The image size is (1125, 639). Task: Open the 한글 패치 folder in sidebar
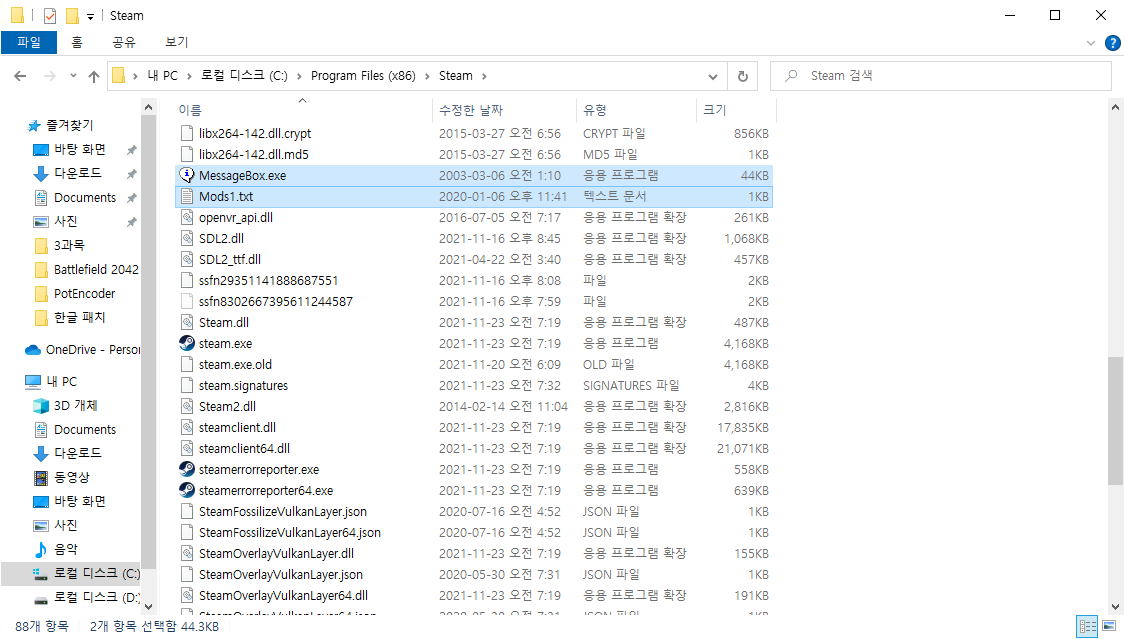pyautogui.click(x=80, y=317)
